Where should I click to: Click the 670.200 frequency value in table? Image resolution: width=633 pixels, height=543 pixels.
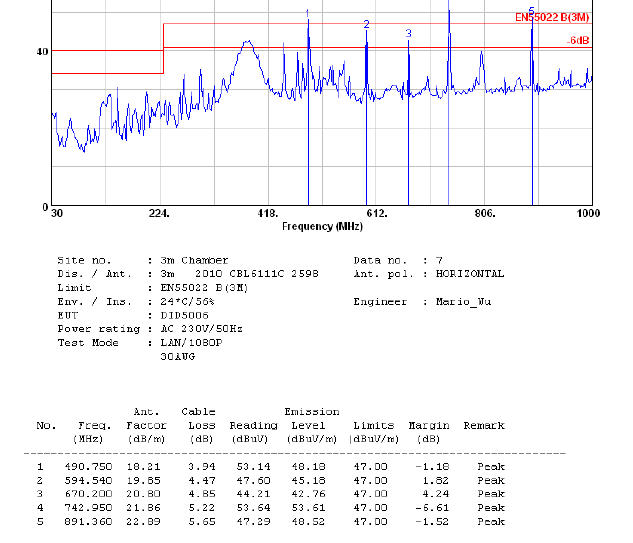(x=93, y=494)
